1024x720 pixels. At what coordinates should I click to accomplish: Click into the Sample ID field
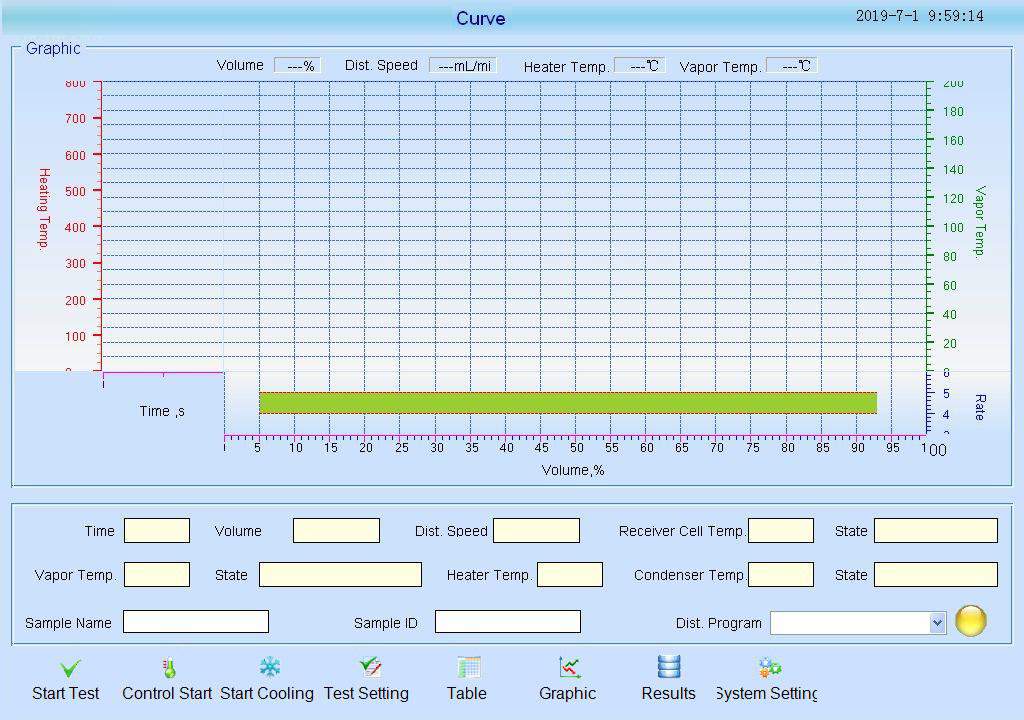pyautogui.click(x=507, y=622)
